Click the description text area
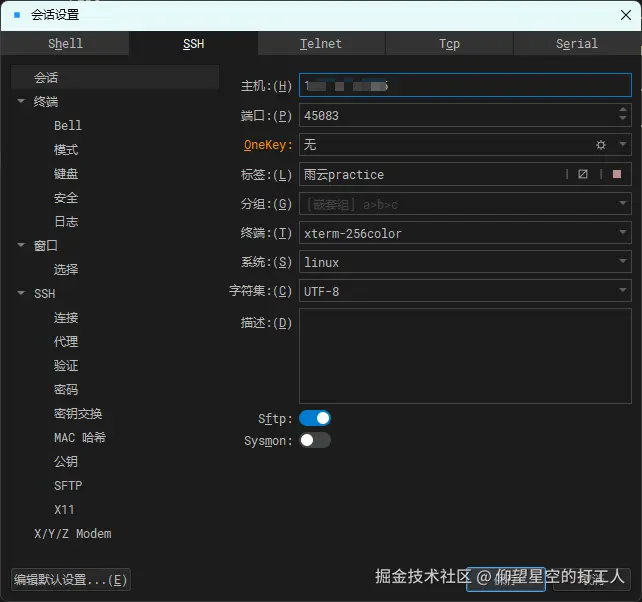 coord(465,356)
